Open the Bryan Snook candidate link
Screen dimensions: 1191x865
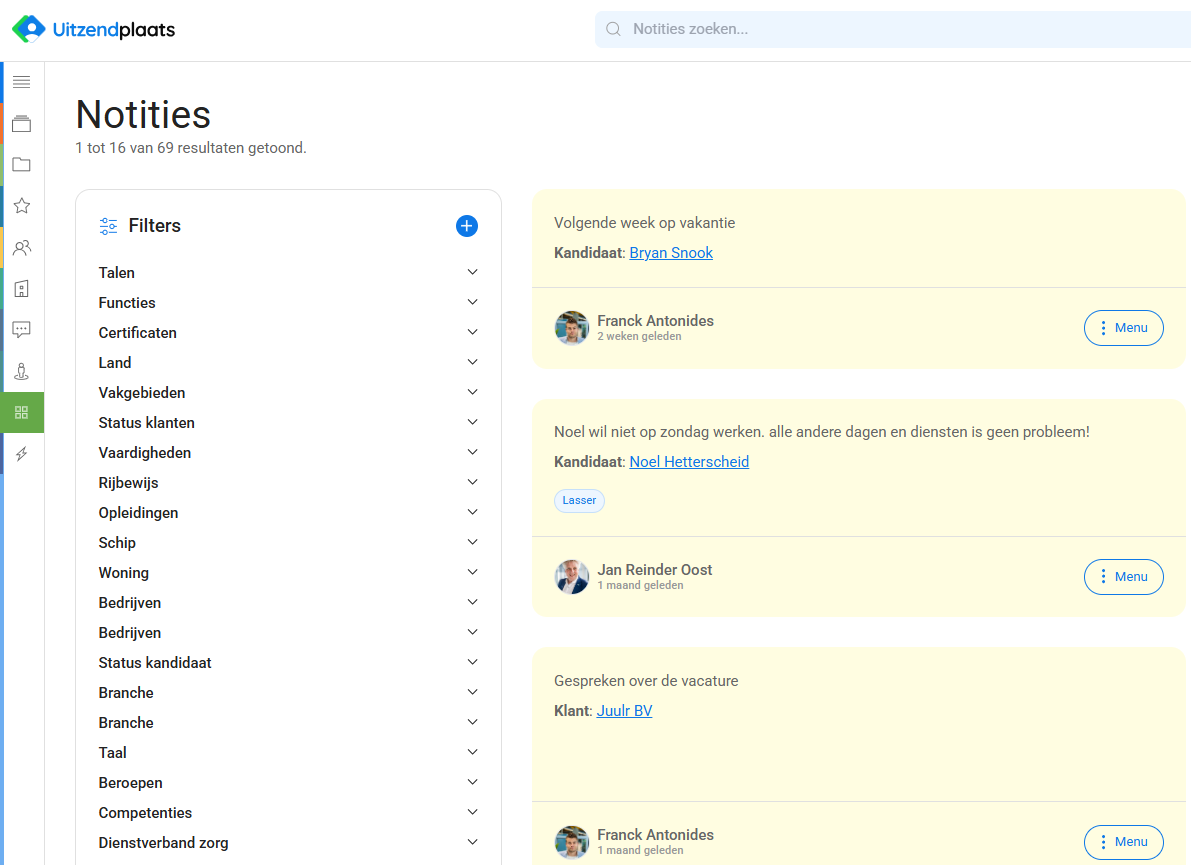pyautogui.click(x=671, y=253)
